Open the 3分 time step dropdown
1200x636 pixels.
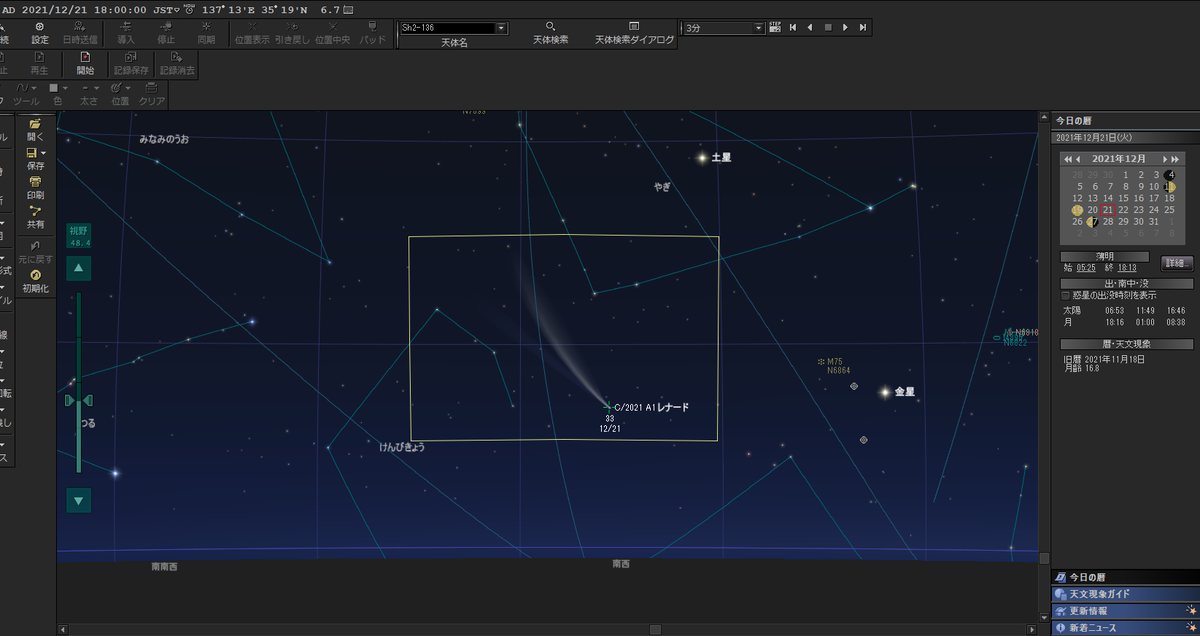pyautogui.click(x=760, y=28)
